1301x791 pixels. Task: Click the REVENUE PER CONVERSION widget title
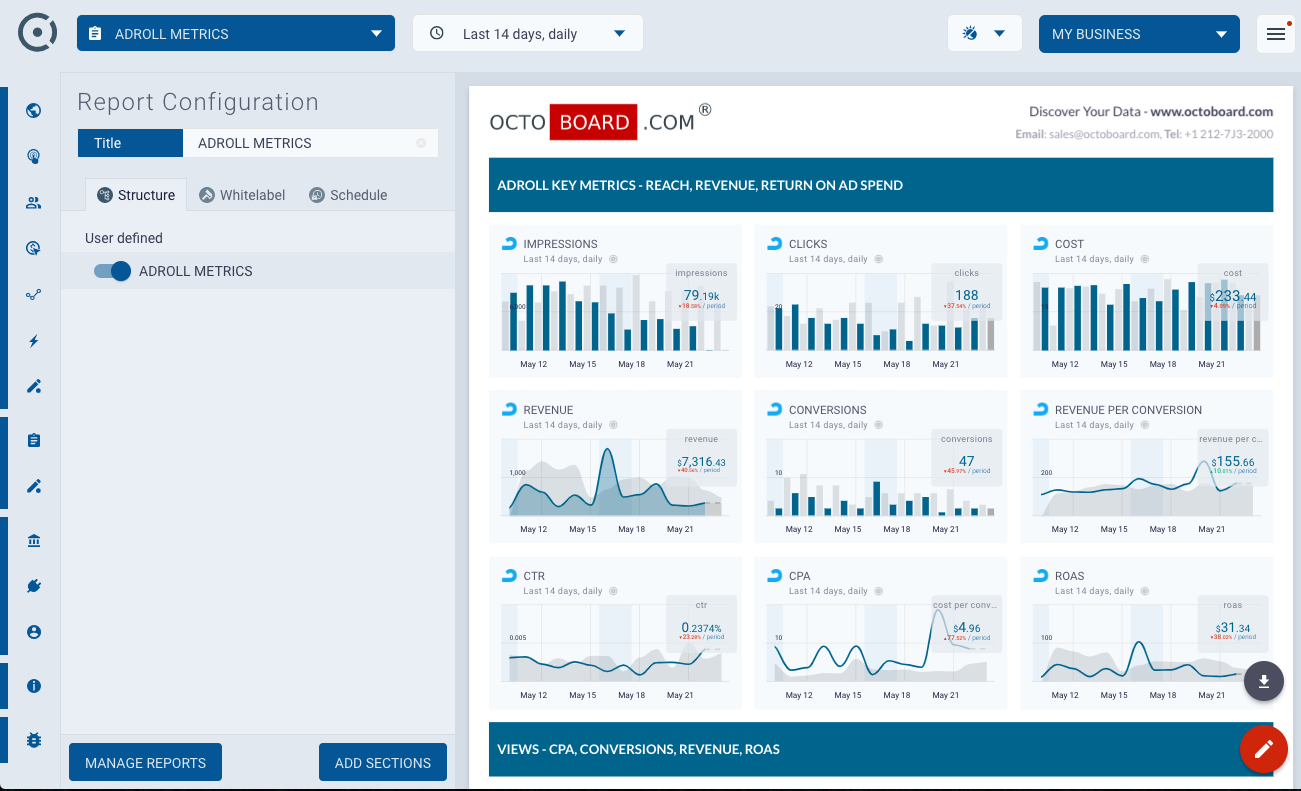click(1128, 410)
